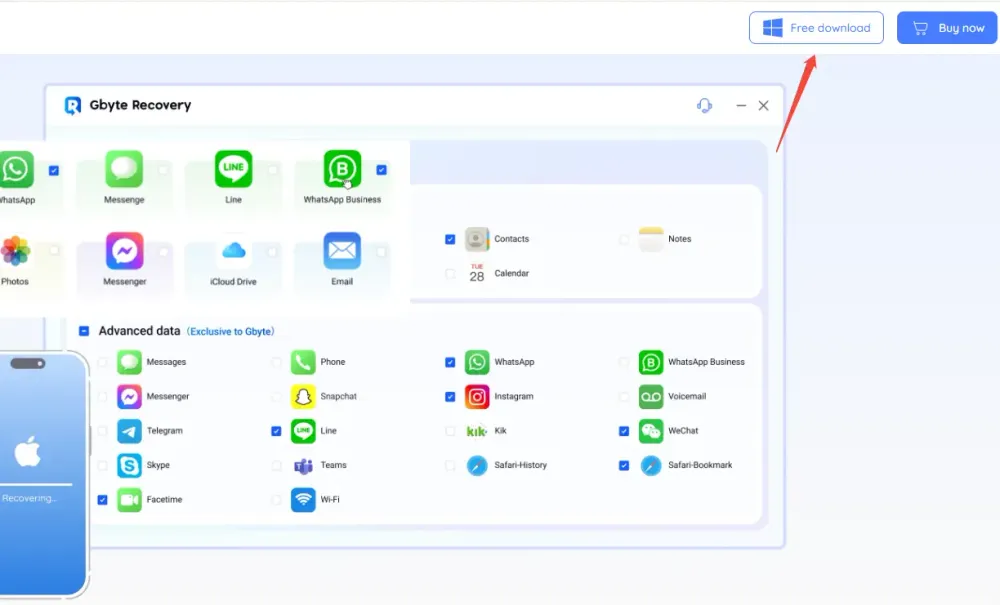Toggle the Advanced data select-all checkbox
This screenshot has height=605, width=1000.
coord(84,331)
